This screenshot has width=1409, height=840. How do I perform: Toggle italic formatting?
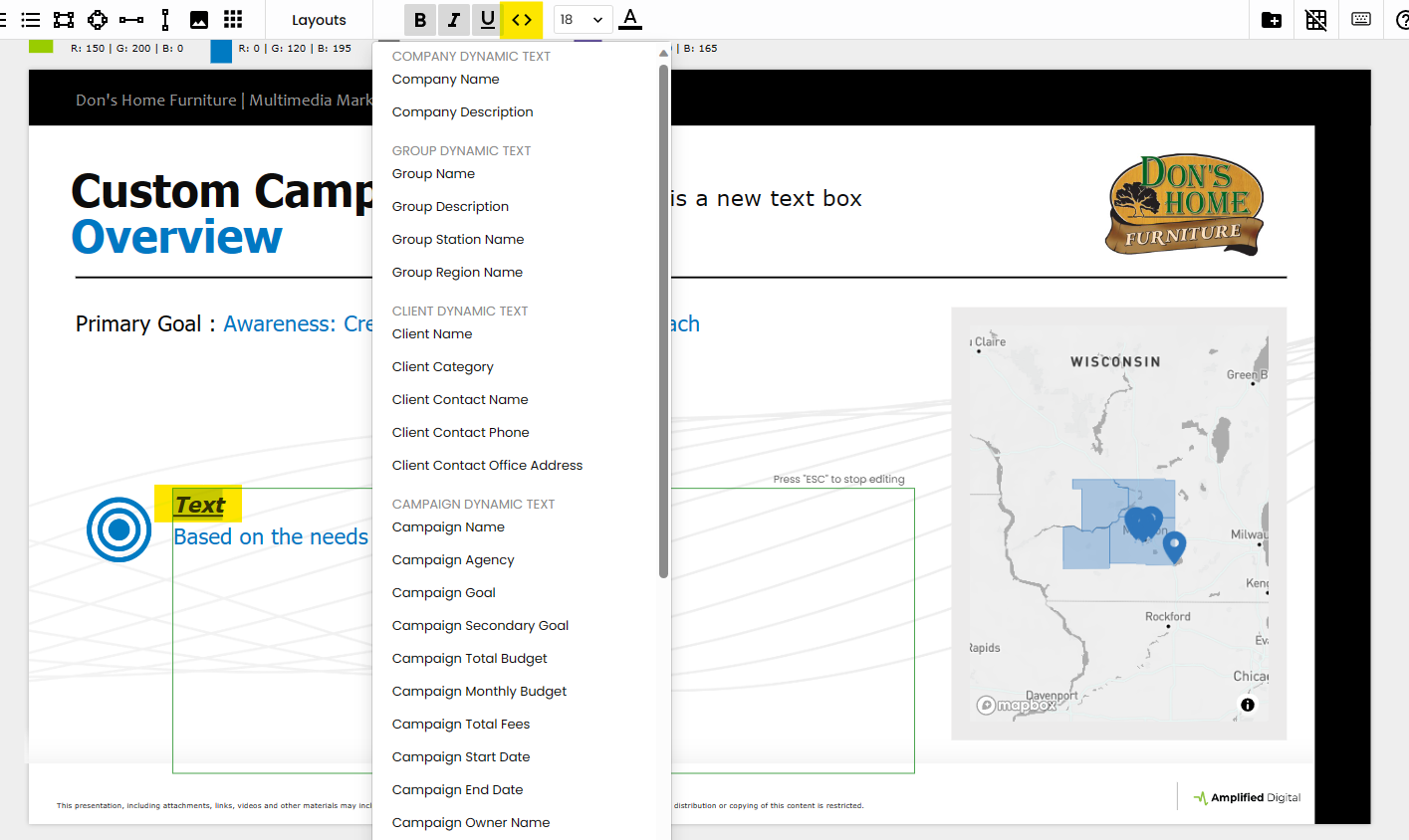[454, 20]
